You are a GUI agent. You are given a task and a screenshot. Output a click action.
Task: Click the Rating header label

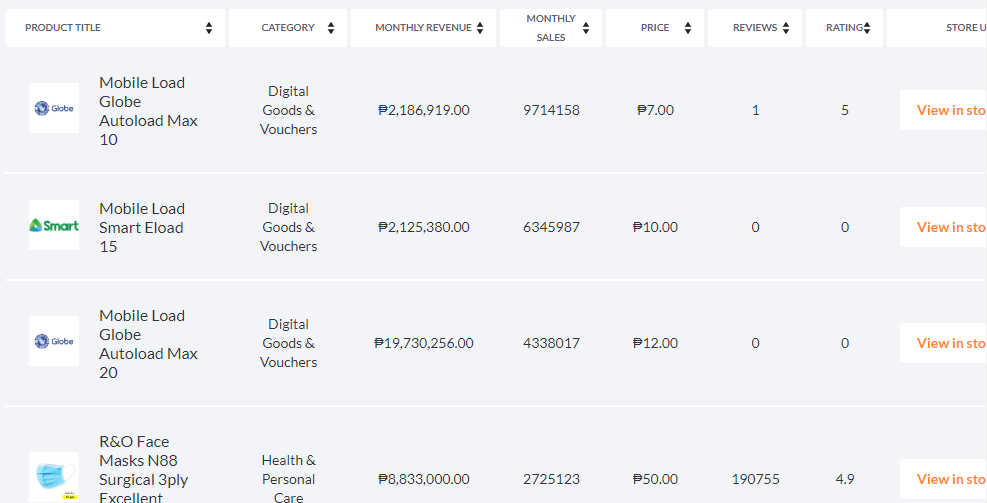[x=844, y=28]
